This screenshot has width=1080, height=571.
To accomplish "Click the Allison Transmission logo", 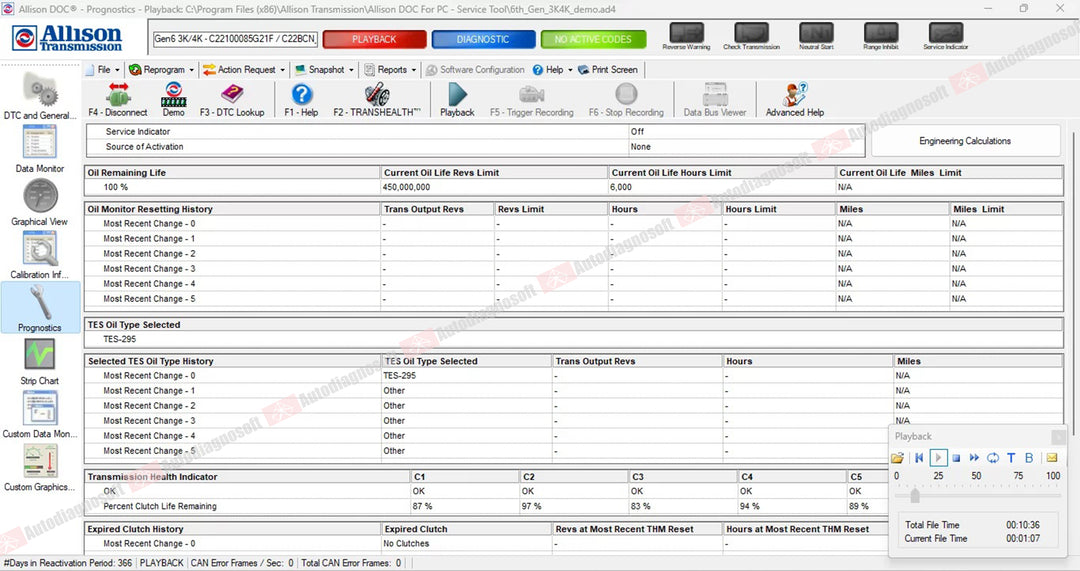I will [67, 39].
